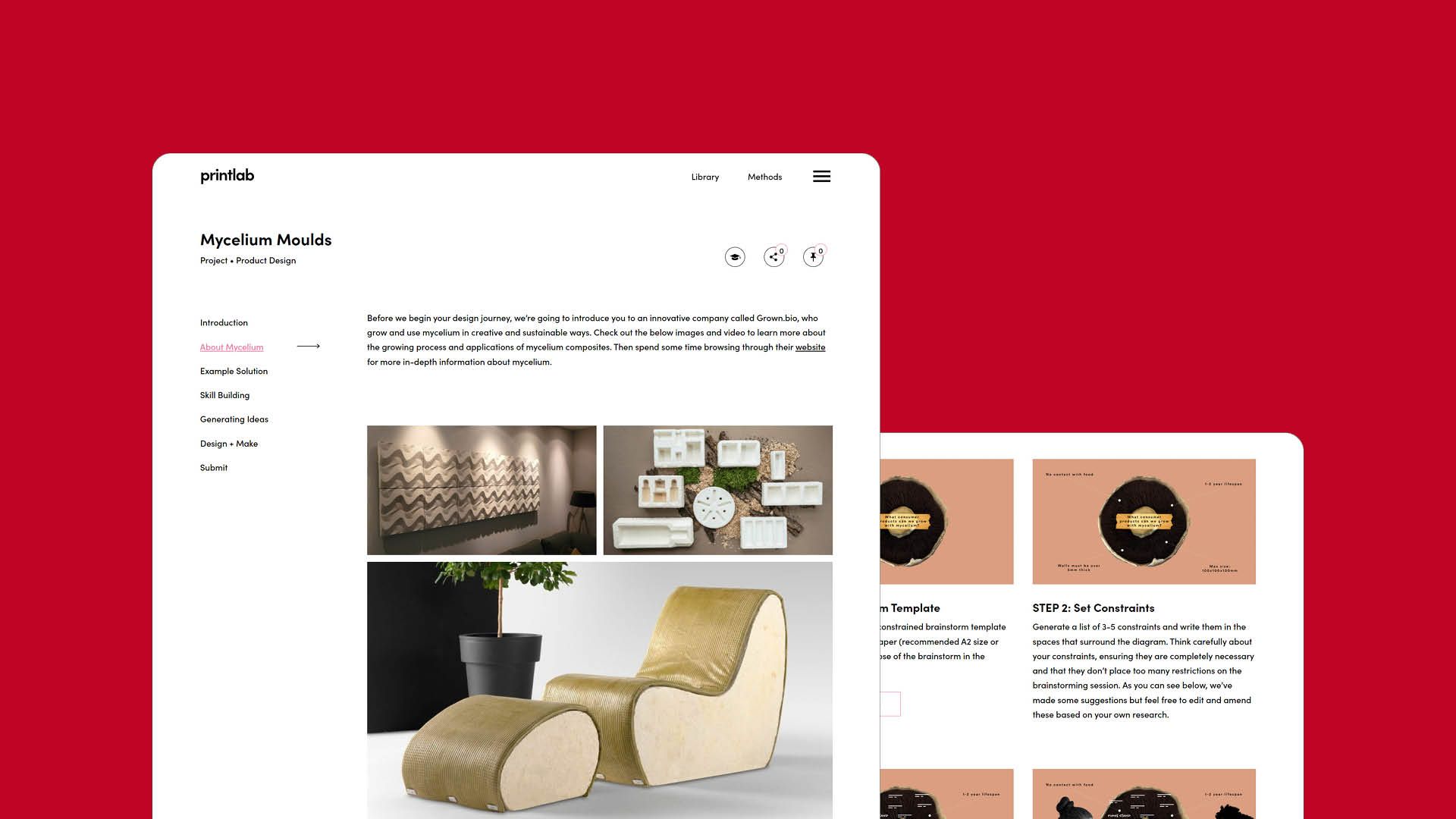Click the share icon button
This screenshot has height=819, width=1456.
click(x=774, y=256)
